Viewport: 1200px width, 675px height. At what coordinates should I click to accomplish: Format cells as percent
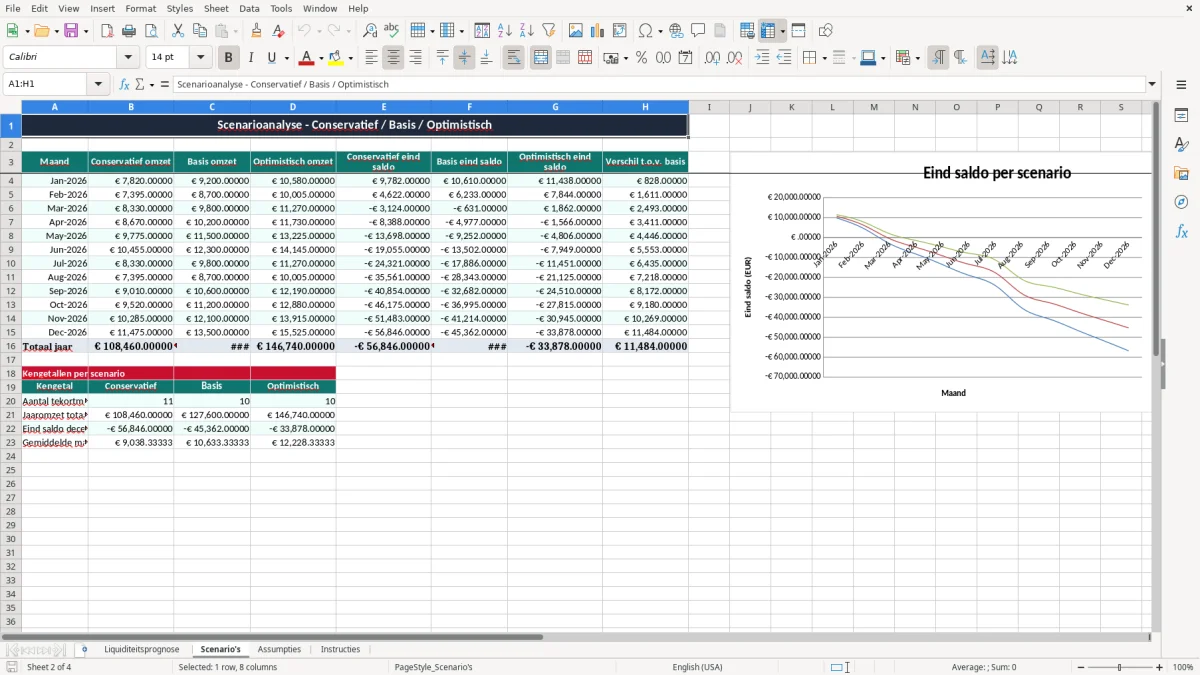642,58
